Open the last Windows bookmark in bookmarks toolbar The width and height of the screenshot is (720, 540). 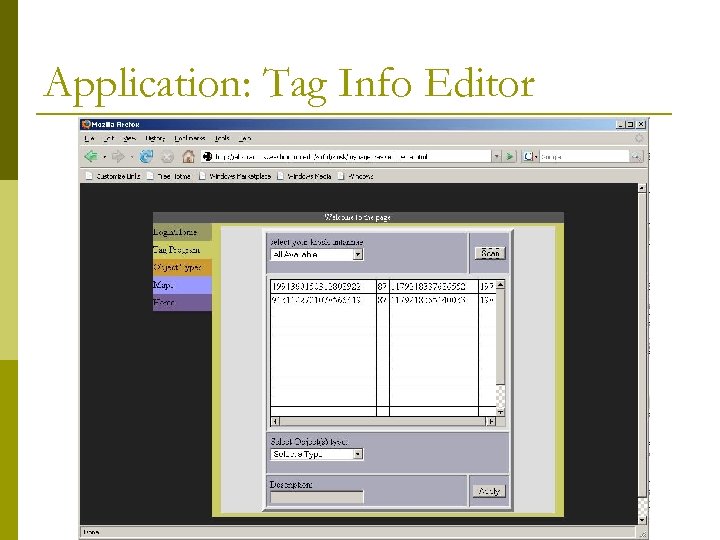[355, 176]
